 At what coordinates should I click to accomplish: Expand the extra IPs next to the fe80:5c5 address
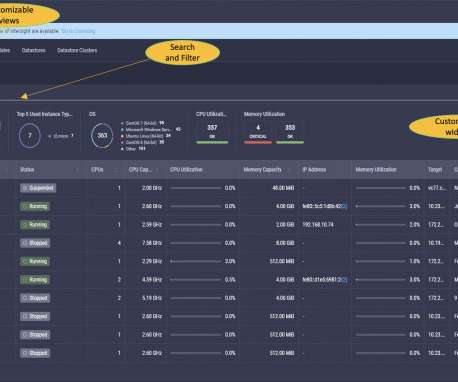click(345, 206)
